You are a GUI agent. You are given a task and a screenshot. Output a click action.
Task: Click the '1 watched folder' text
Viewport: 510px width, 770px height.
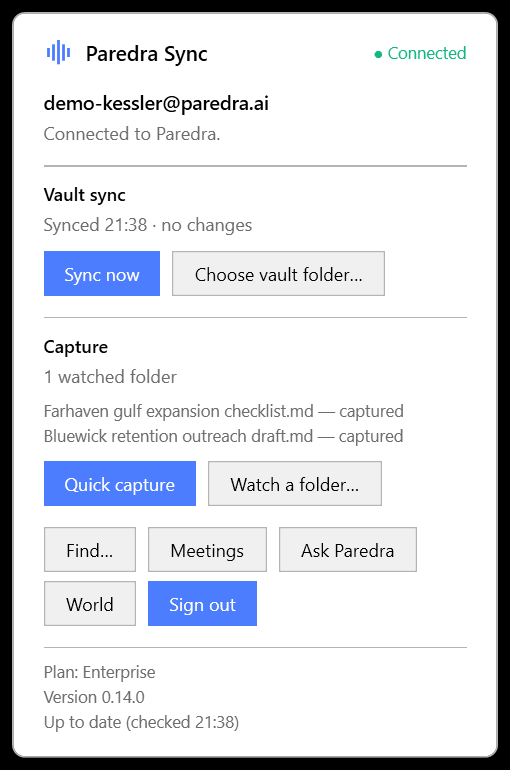pos(110,377)
